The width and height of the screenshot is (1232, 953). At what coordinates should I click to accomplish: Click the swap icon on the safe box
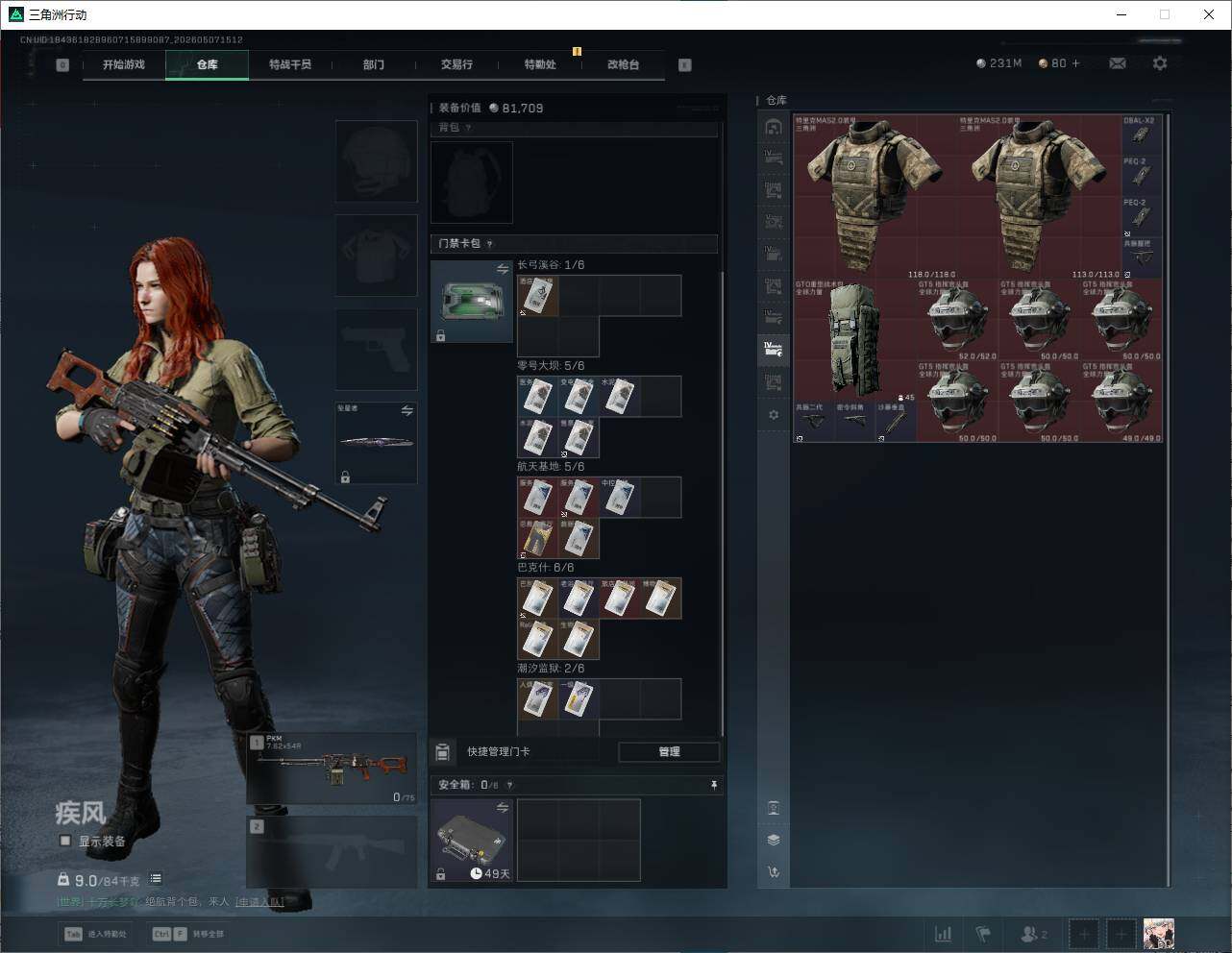coord(503,808)
